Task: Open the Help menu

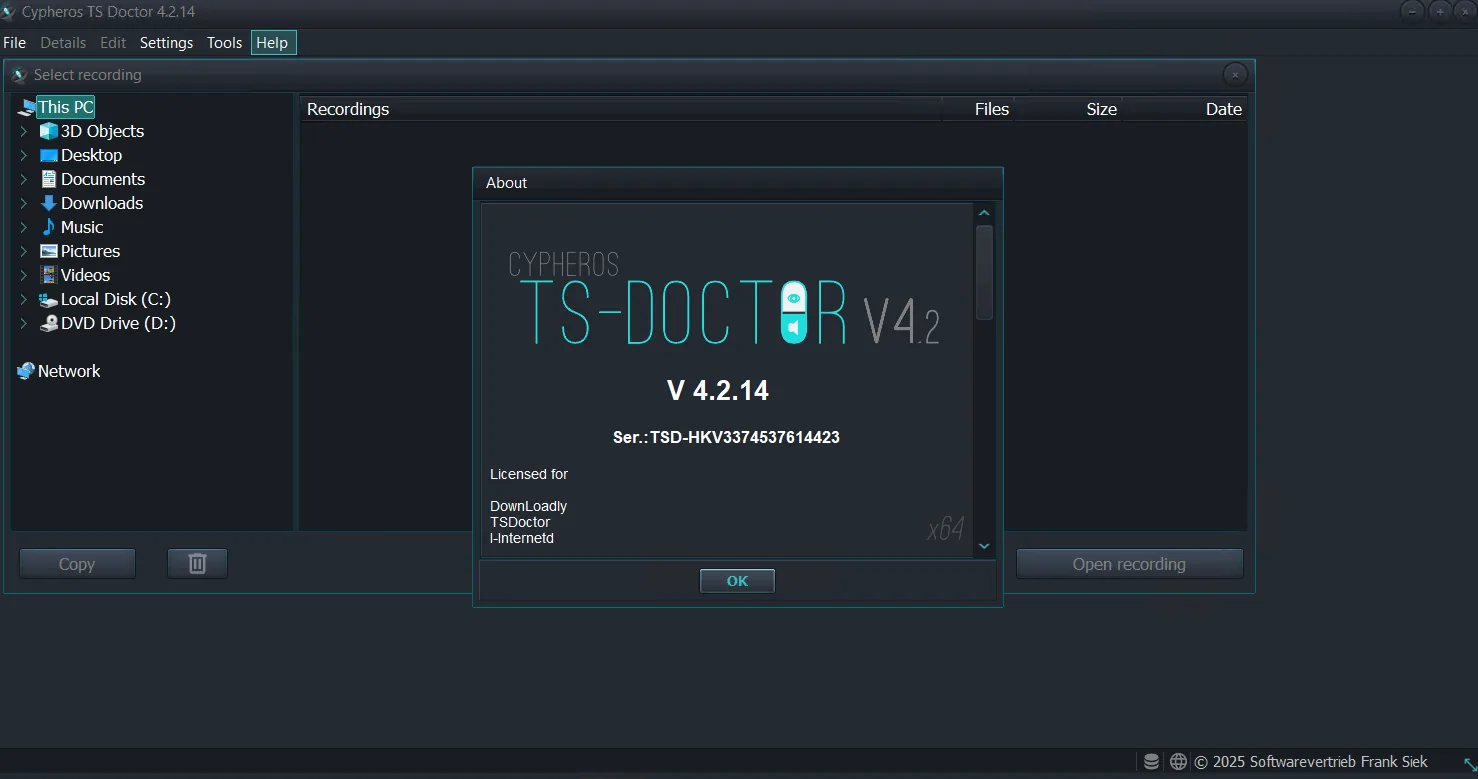Action: pyautogui.click(x=272, y=43)
